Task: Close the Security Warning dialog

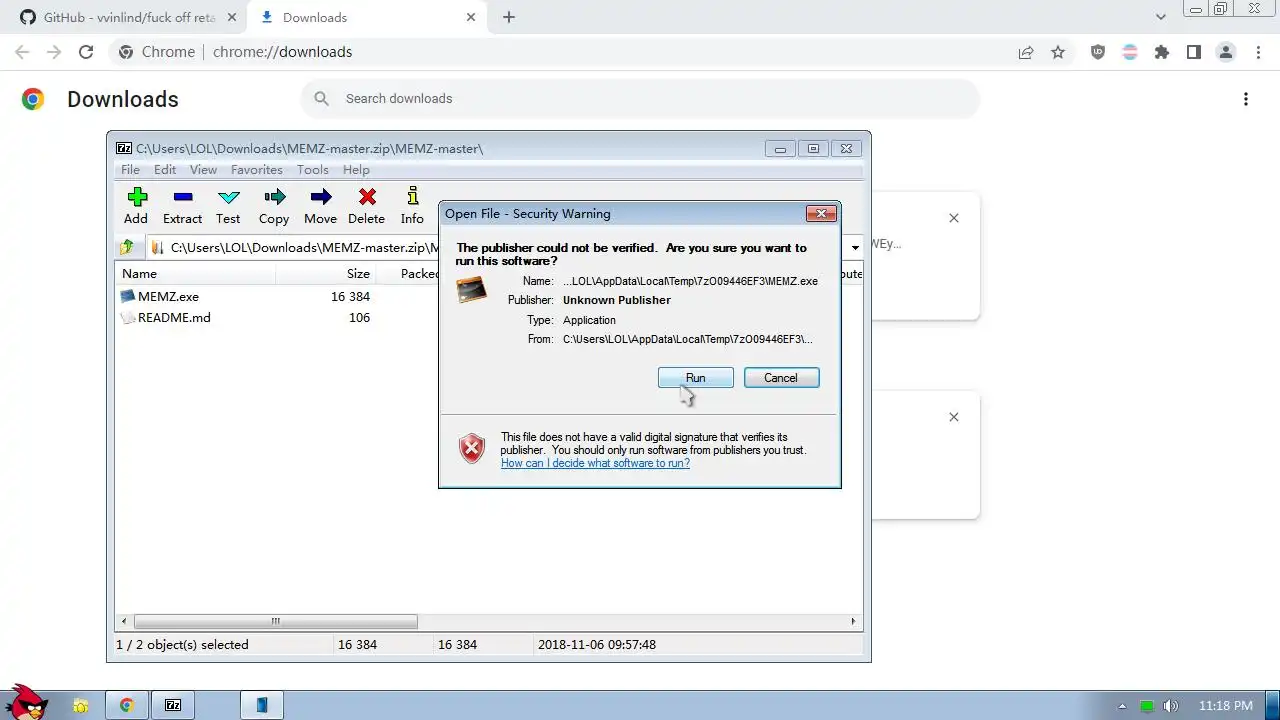Action: [x=821, y=213]
